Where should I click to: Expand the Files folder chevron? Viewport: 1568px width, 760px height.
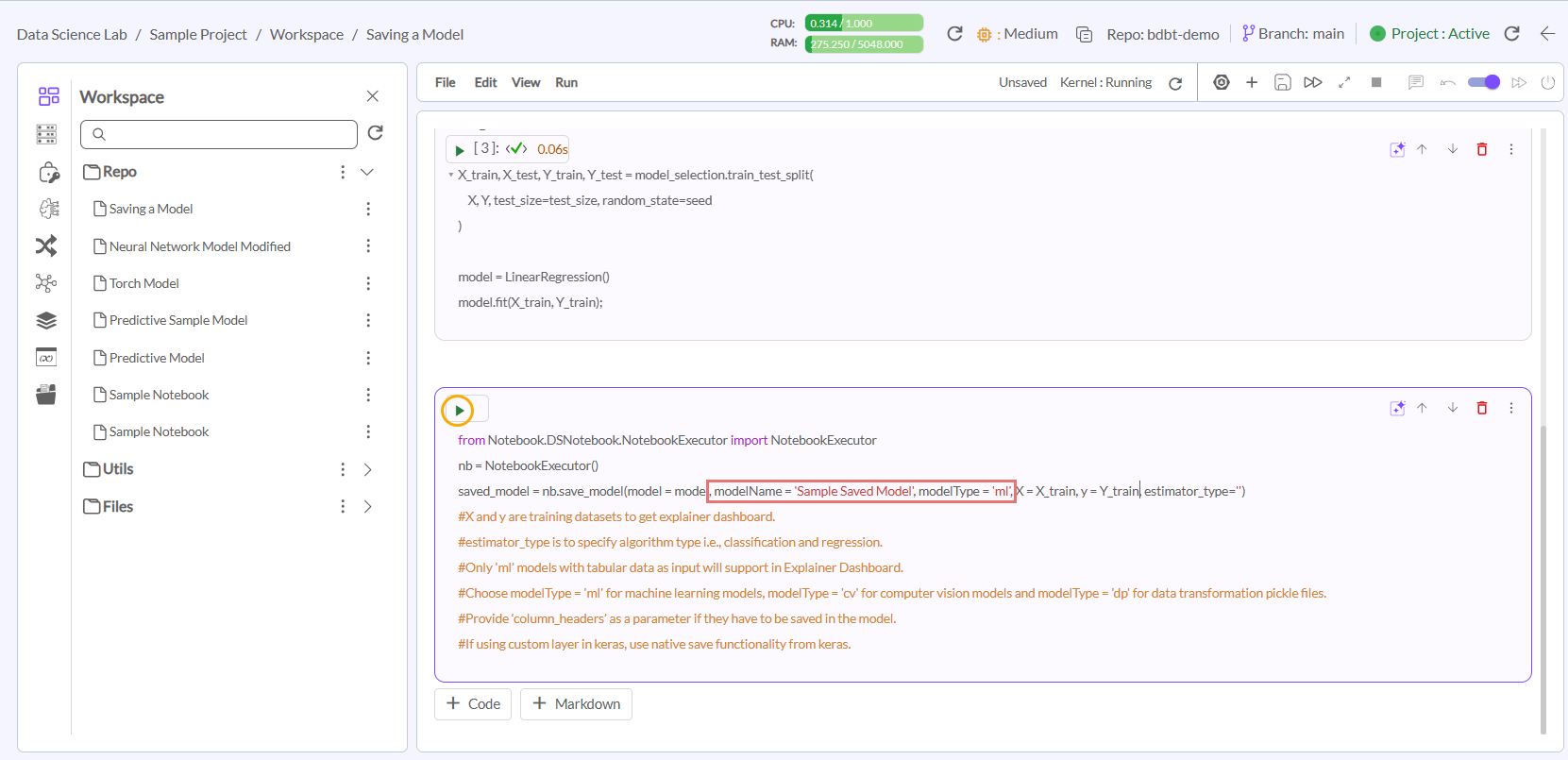click(367, 507)
